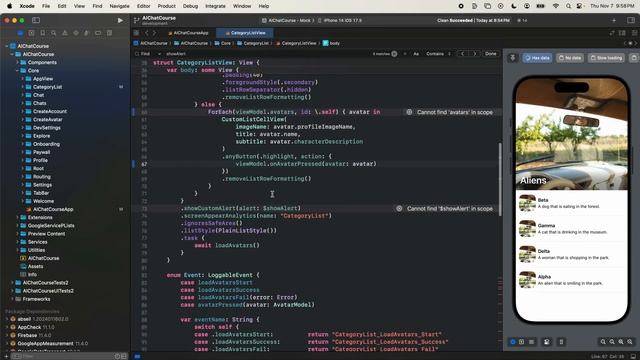Click Done to close find bar
Screen dimensions: 640x360
pos(491,54)
